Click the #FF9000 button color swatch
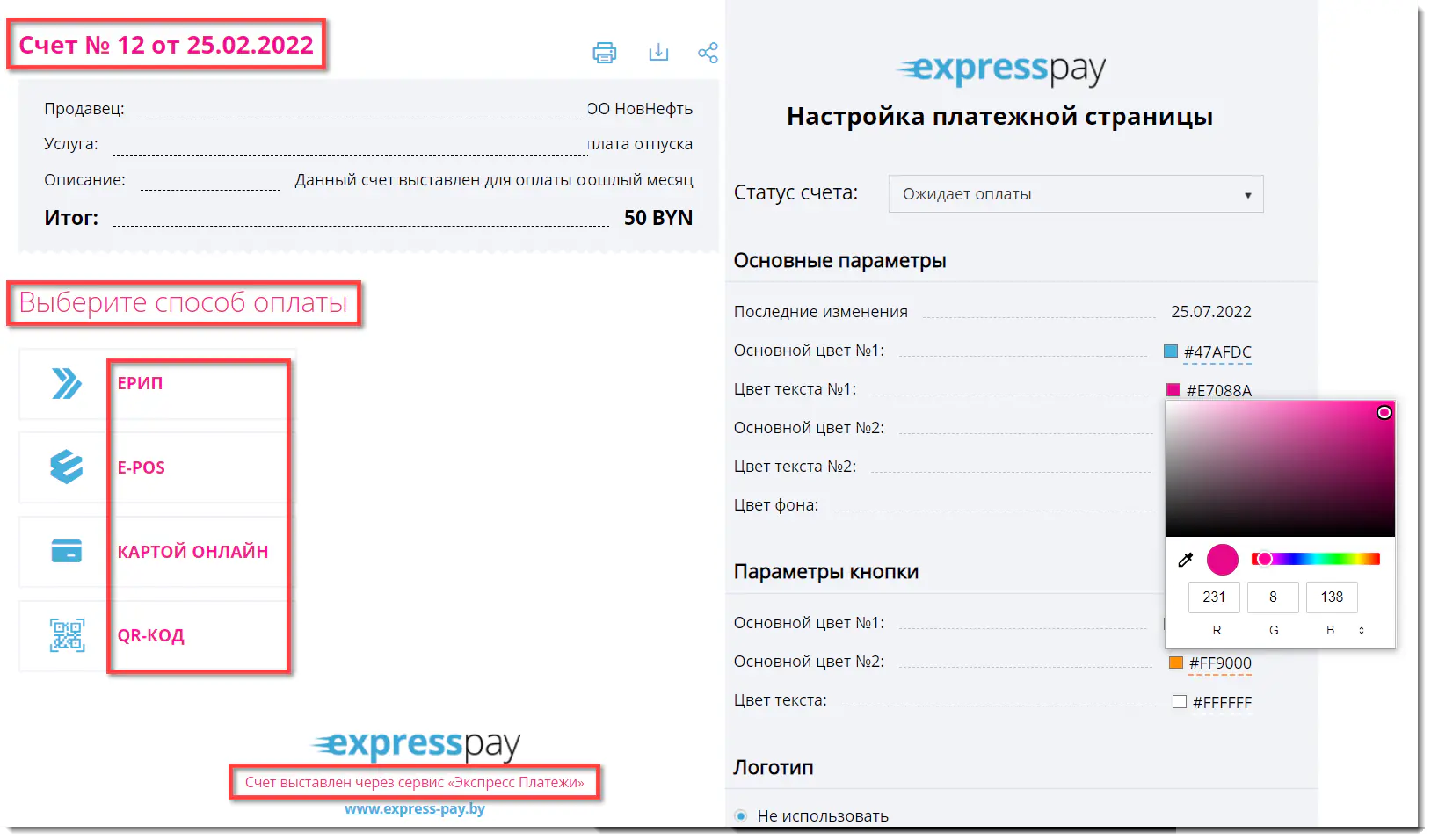This screenshot has height=840, width=1431. click(x=1176, y=663)
